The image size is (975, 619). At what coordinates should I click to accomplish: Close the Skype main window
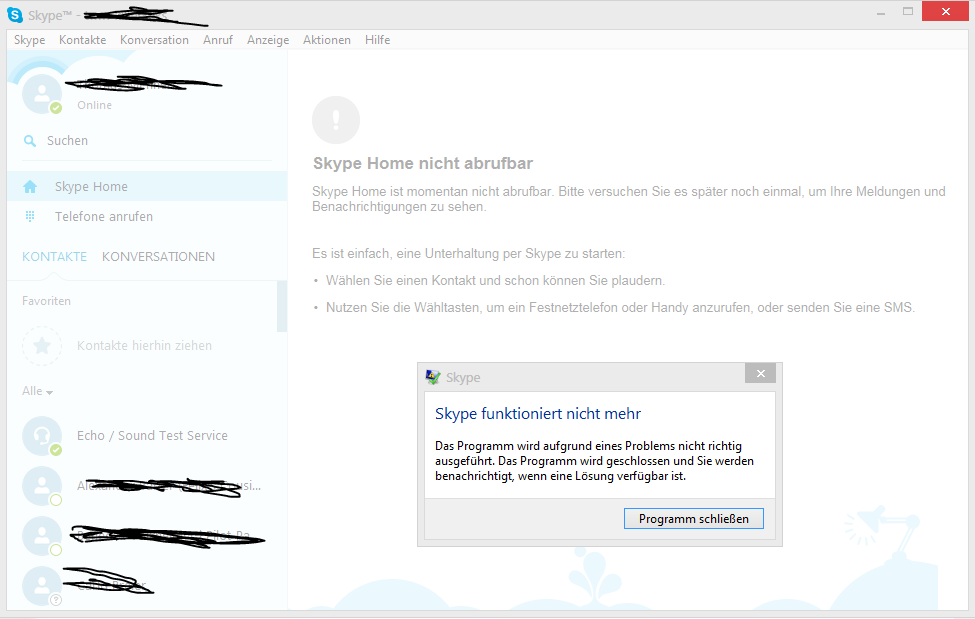(945, 11)
